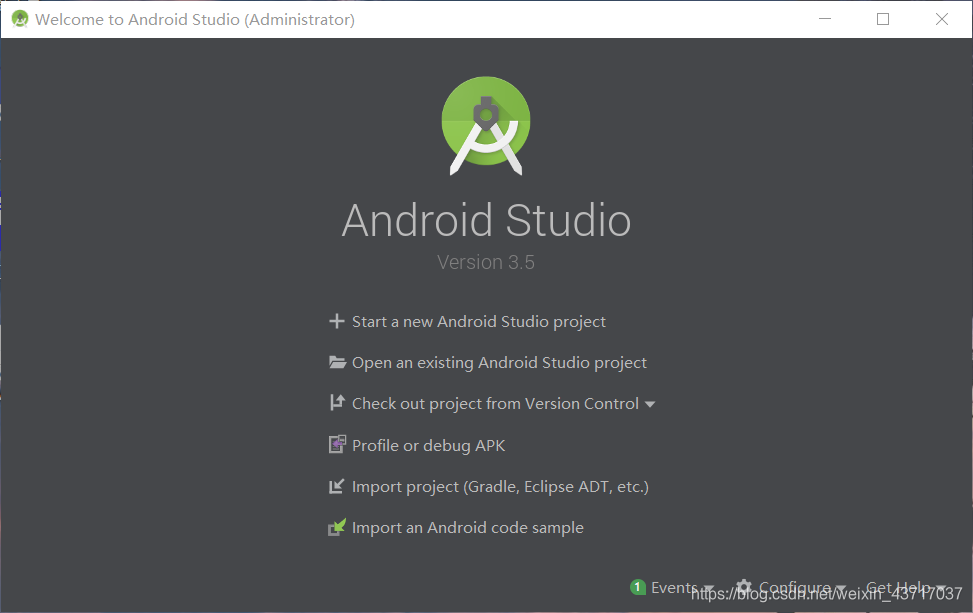Click the Profile or debug APK icon
Viewport: 973px width, 613px height.
337,444
